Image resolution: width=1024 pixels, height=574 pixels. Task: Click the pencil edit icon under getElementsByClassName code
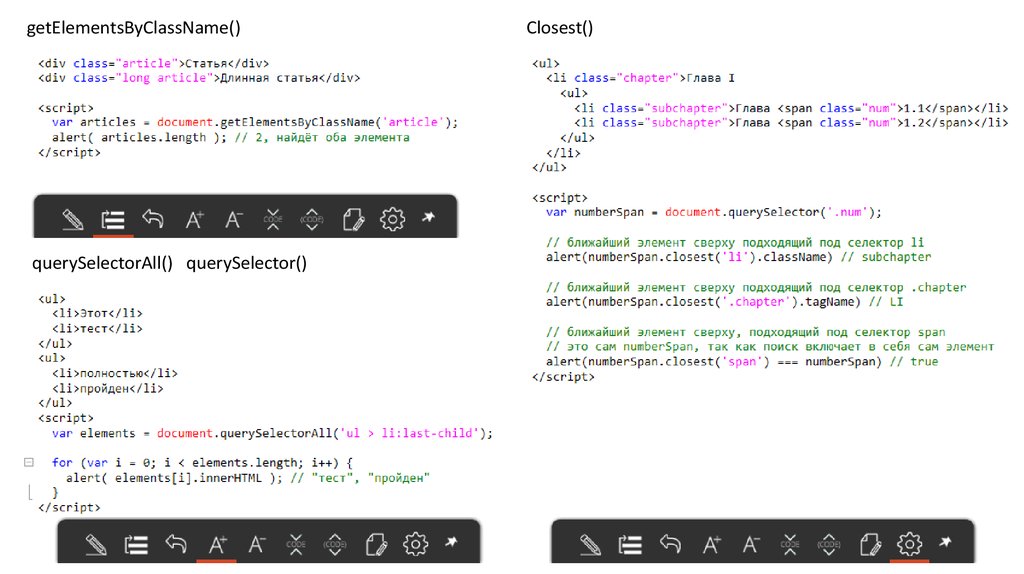coord(72,219)
